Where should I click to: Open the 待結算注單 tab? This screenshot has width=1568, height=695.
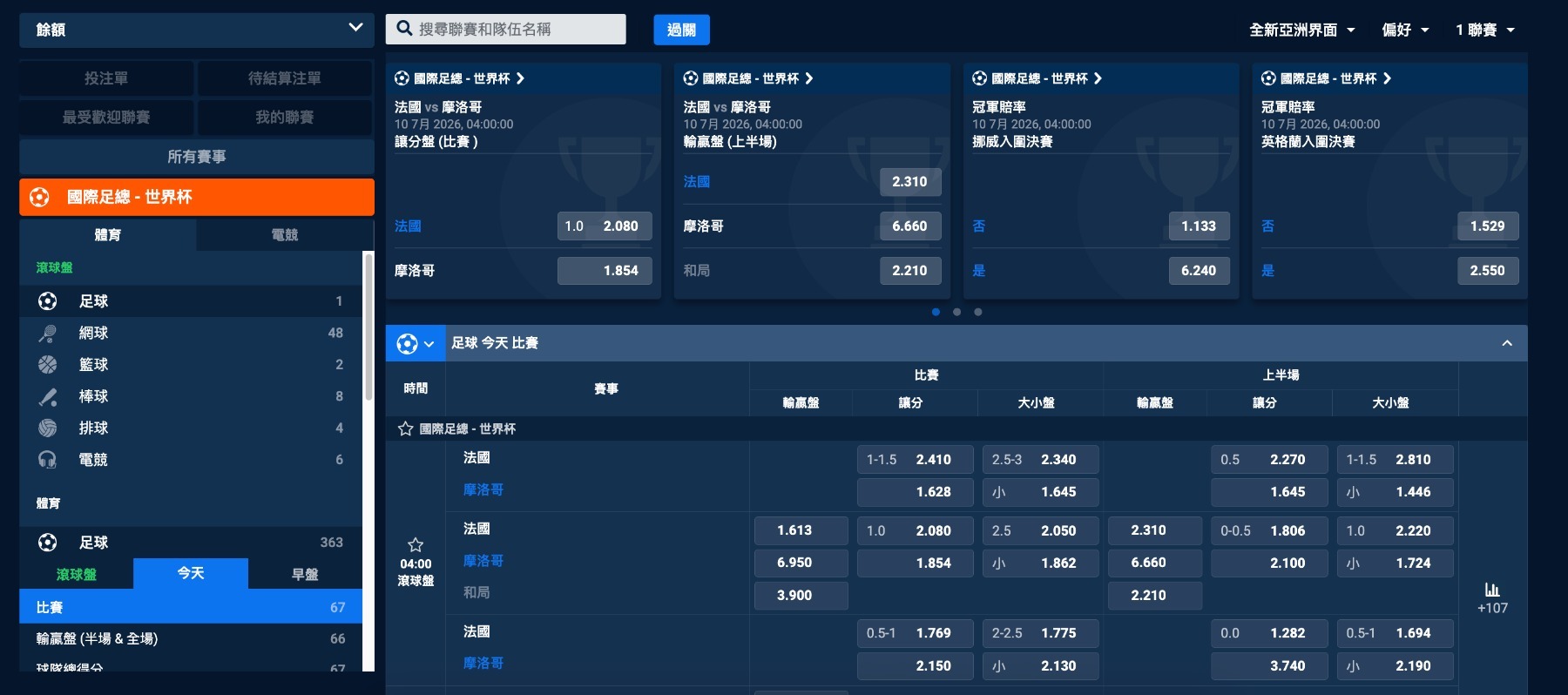point(285,78)
